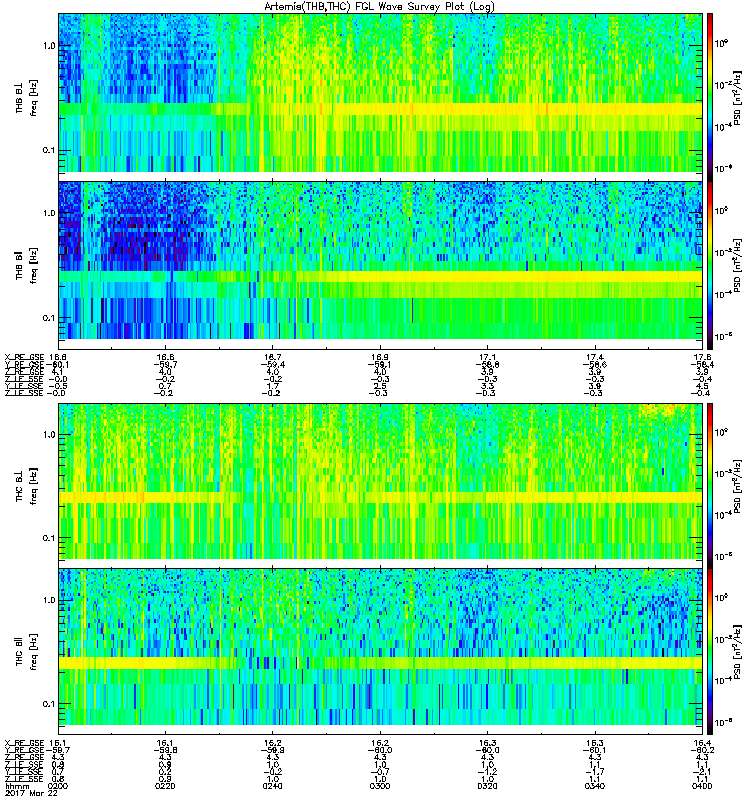Screen dimensions: 750x800
Task: Click the THC Y_RE_GSE value '-60.2'
Action: tap(703, 751)
